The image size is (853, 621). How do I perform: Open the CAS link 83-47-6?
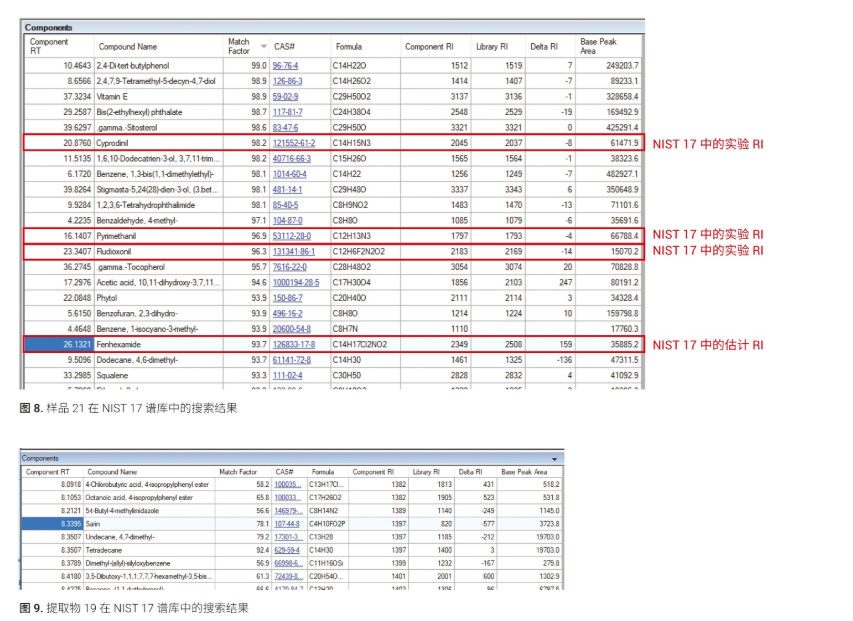[x=285, y=128]
